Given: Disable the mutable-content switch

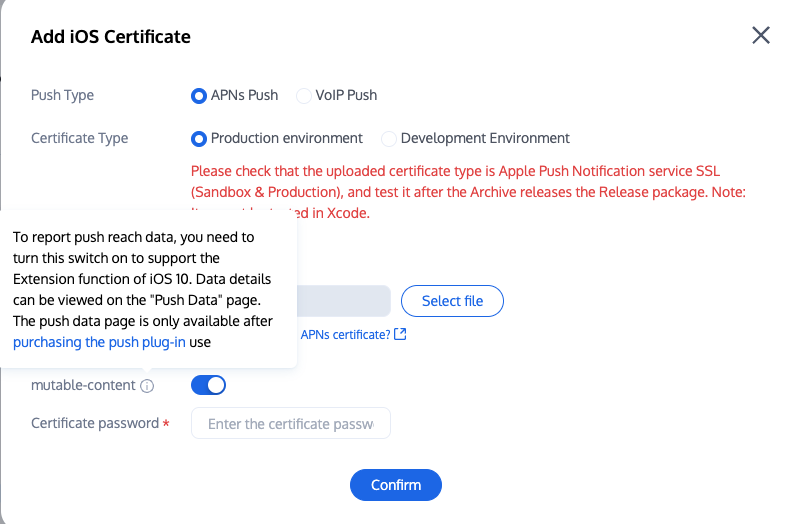Looking at the screenshot, I should tap(208, 385).
